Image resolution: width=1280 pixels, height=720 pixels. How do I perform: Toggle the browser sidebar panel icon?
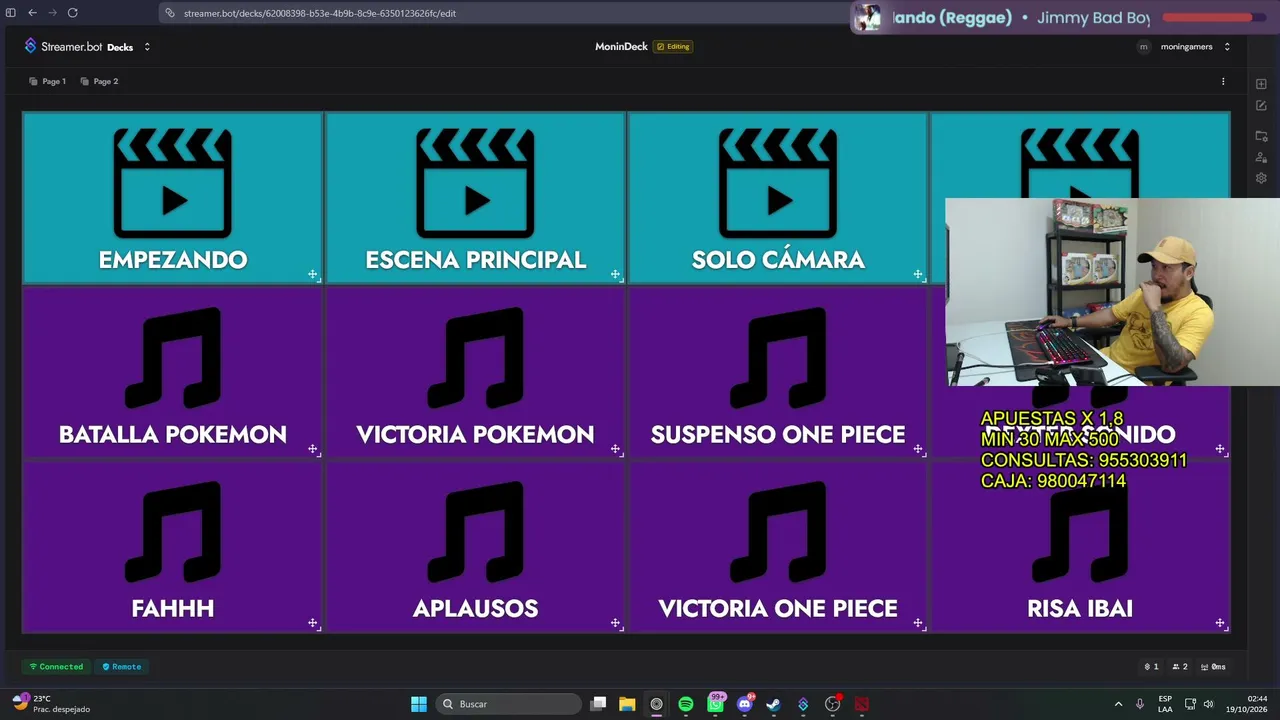[11, 13]
